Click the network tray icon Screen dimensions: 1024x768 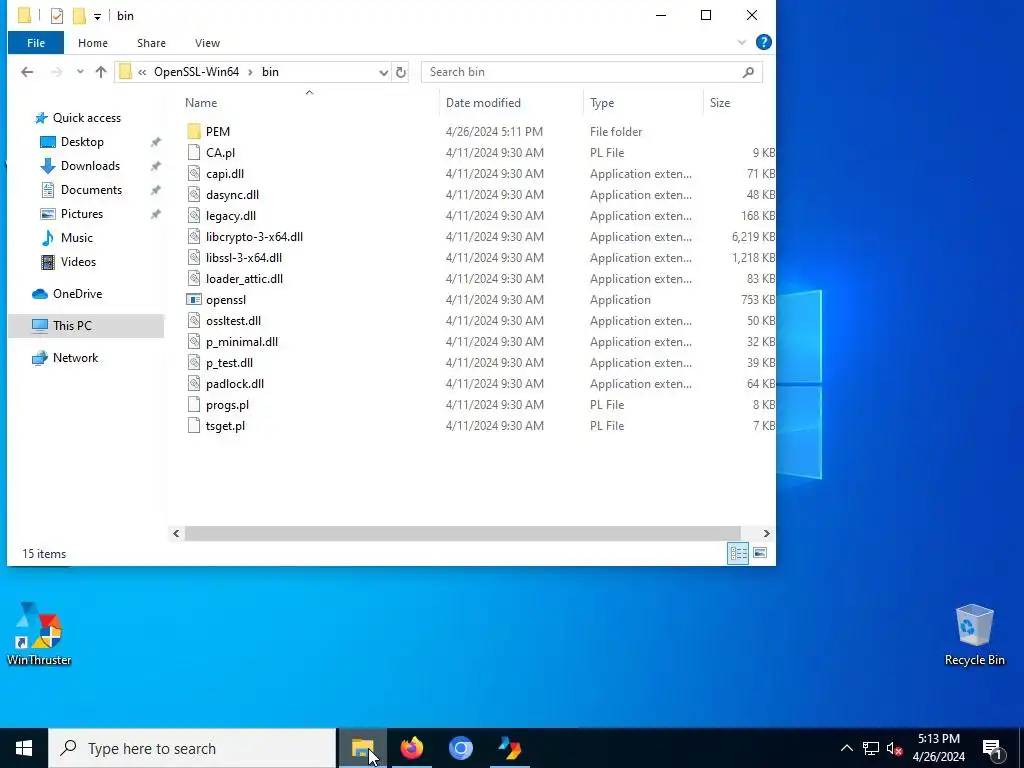point(871,748)
